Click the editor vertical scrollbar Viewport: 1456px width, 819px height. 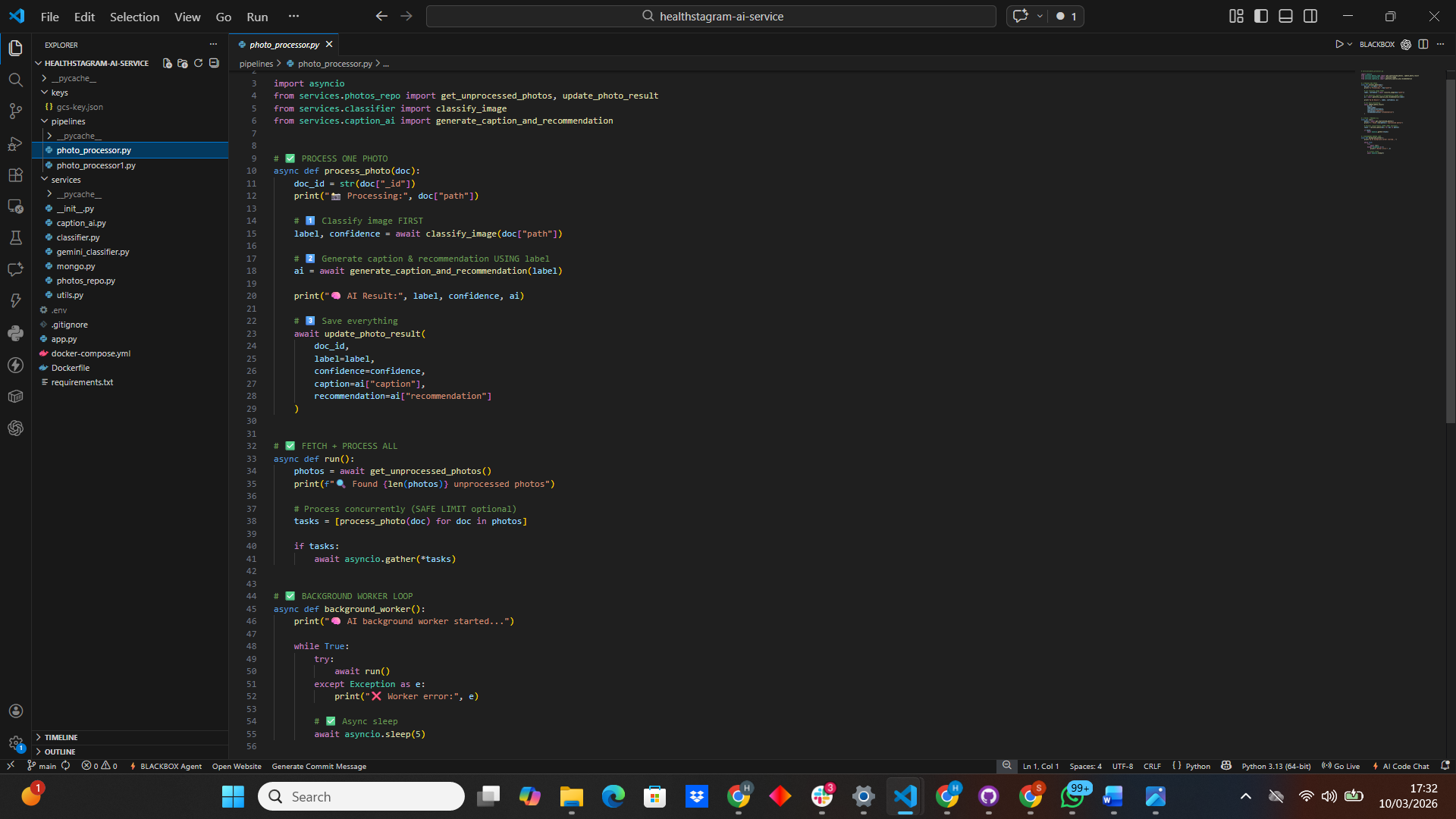click(x=1450, y=250)
